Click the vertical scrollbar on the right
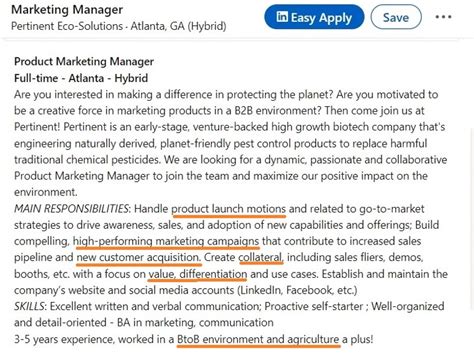This screenshot has width=474, height=361. (471, 218)
